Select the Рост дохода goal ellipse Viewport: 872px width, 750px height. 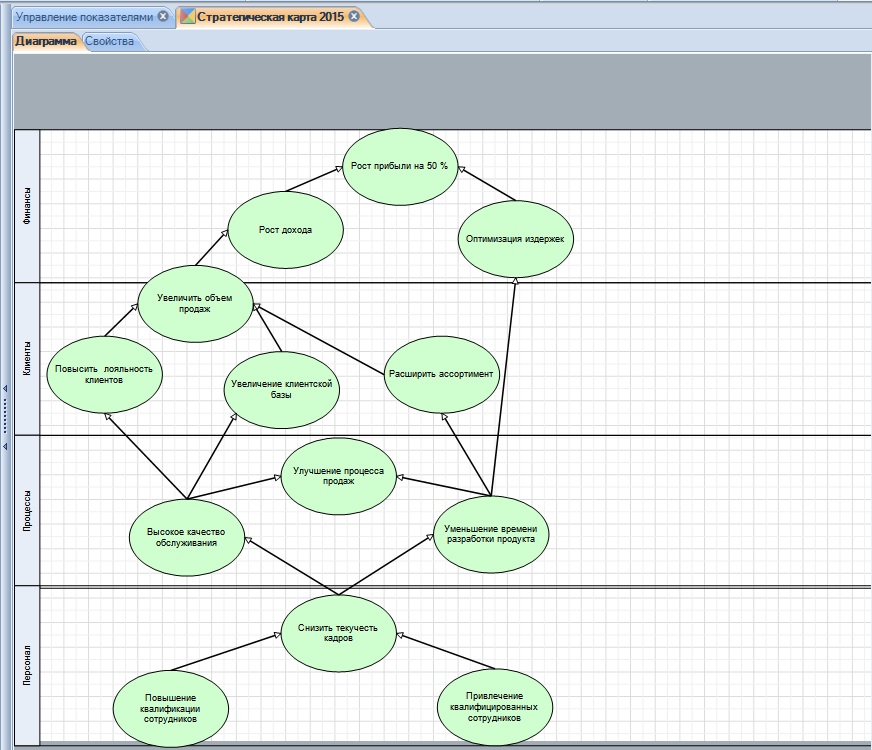(x=286, y=230)
